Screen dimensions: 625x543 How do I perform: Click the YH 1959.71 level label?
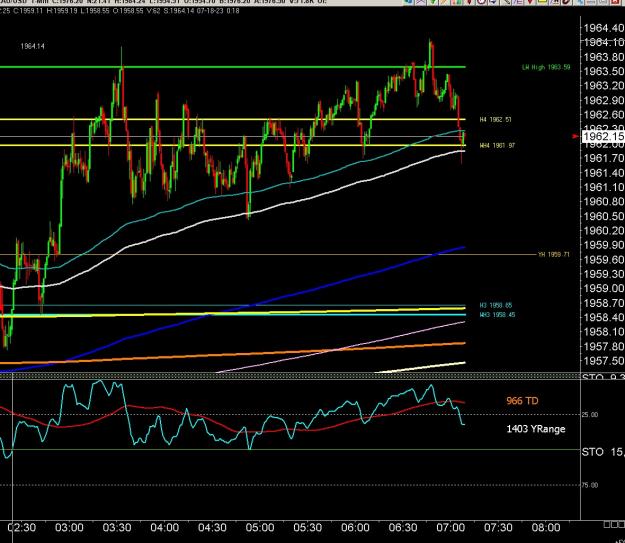click(554, 254)
